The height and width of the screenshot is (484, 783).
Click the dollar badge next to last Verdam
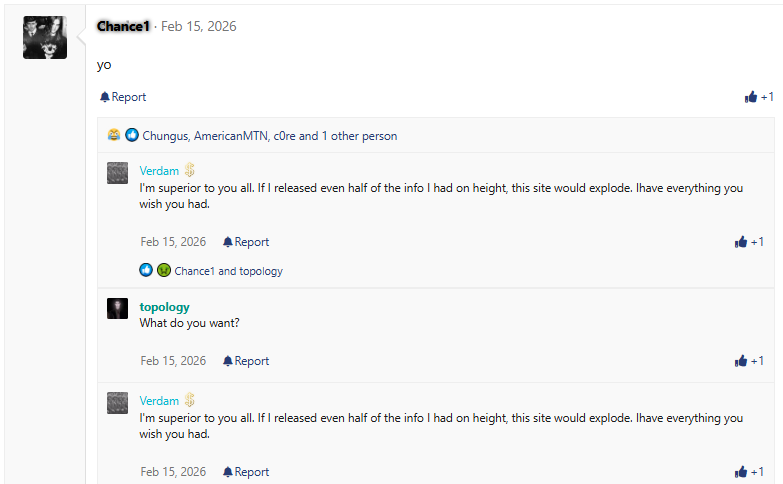point(189,400)
